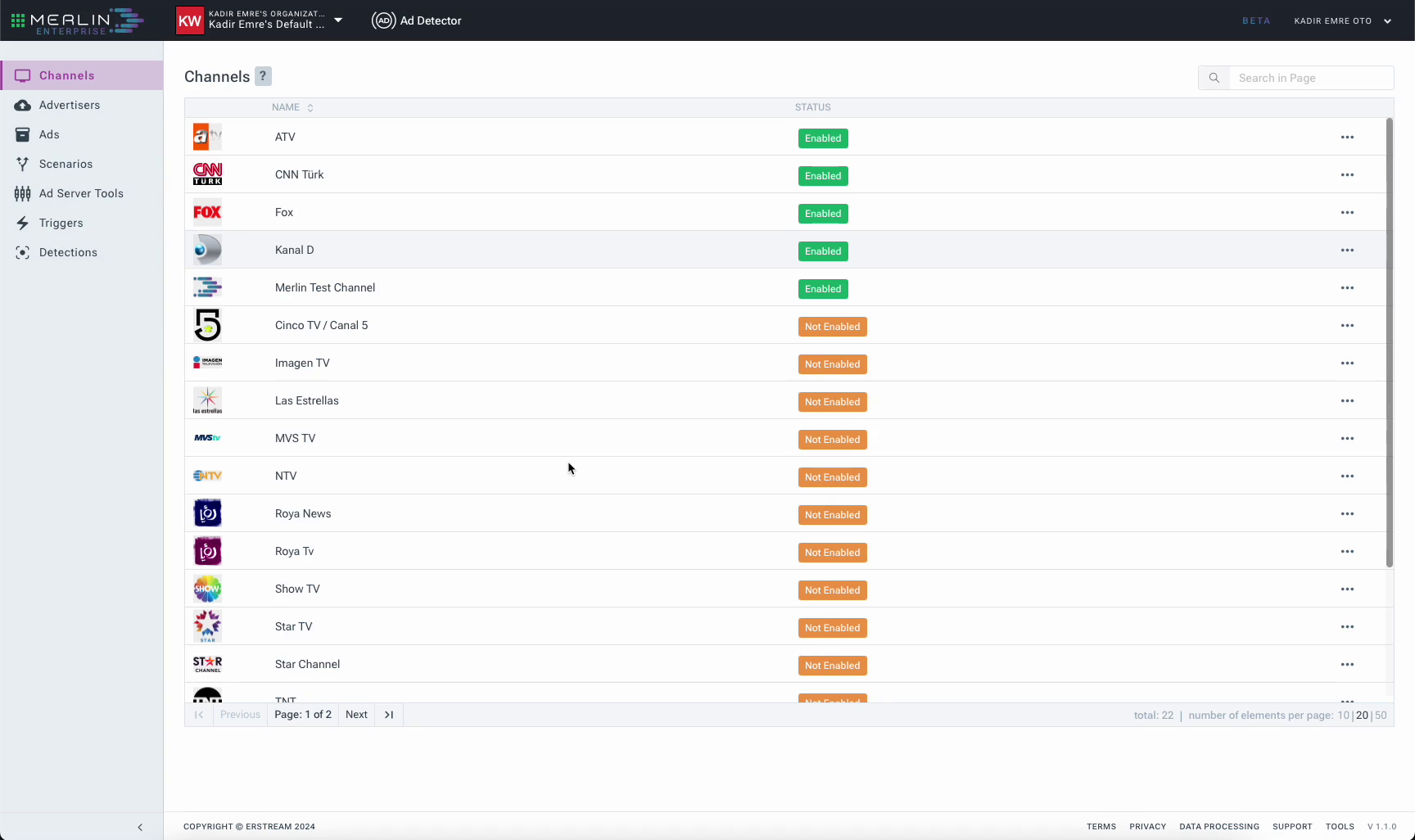The width and height of the screenshot is (1415, 840).
Task: Open the three-dot menu for Merlin Test Channel
Action: pos(1347,287)
